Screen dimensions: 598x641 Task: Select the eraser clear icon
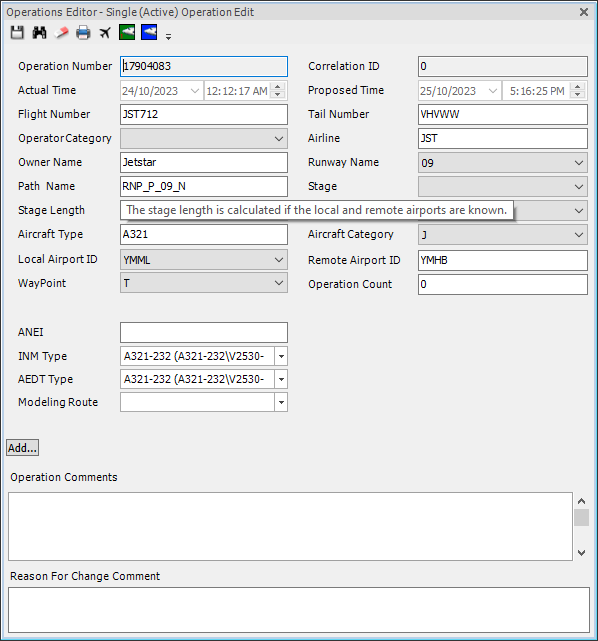tap(61, 32)
